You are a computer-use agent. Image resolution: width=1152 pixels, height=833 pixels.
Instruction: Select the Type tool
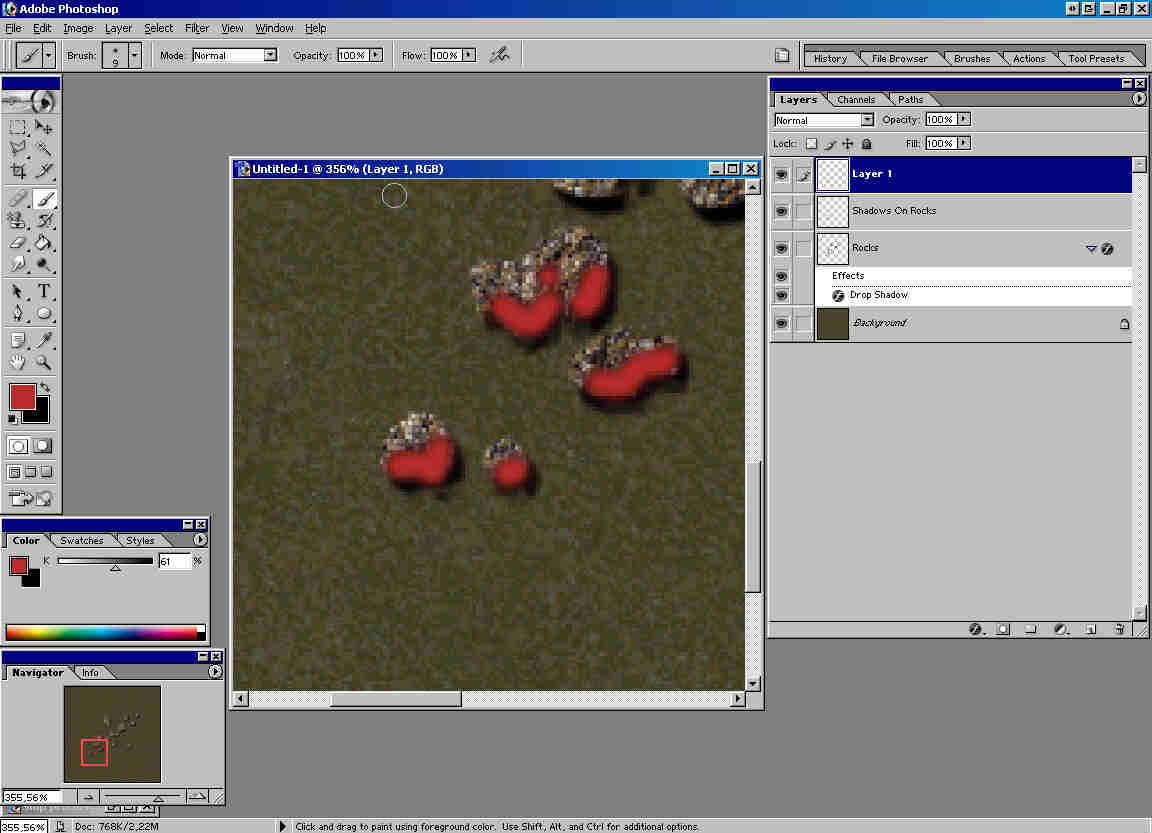click(x=44, y=291)
